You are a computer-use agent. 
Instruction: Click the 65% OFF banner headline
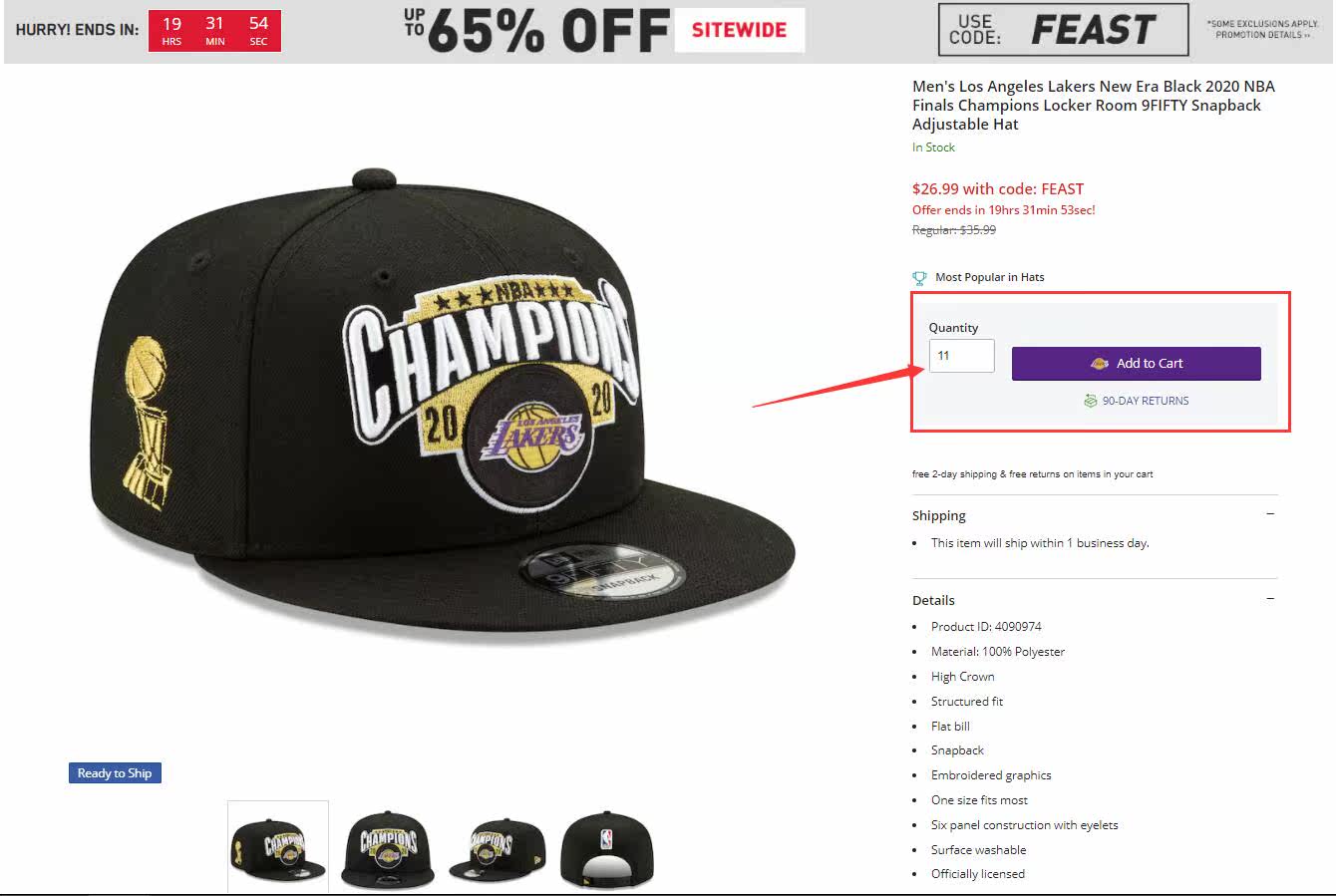pos(536,32)
